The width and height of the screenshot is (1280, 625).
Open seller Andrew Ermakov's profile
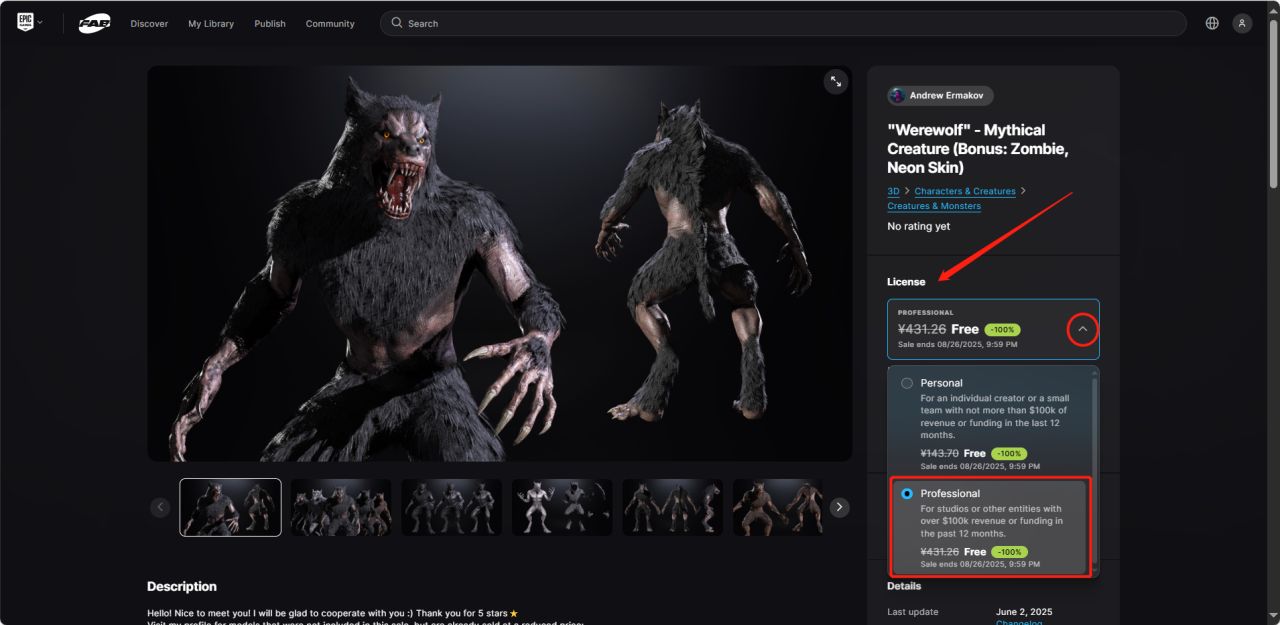pyautogui.click(x=940, y=95)
